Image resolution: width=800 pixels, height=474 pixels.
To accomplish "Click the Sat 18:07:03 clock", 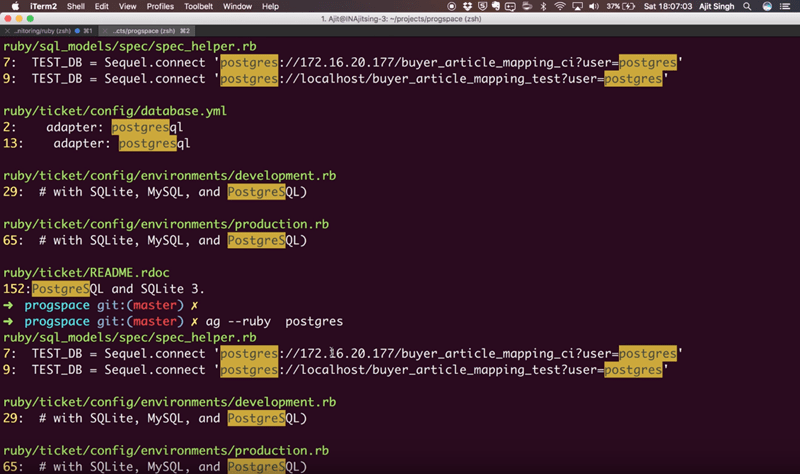I will click(668, 6).
